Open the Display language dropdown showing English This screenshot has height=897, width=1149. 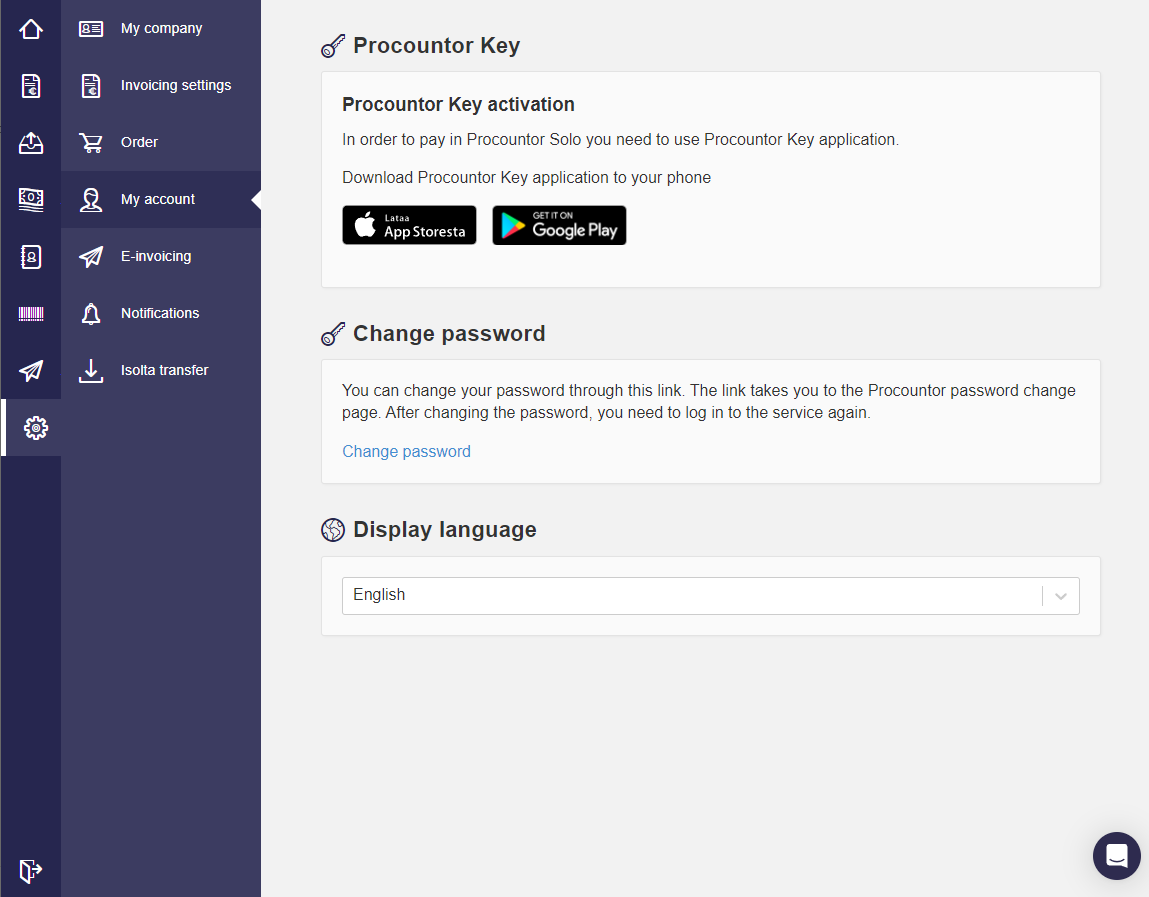(x=710, y=596)
